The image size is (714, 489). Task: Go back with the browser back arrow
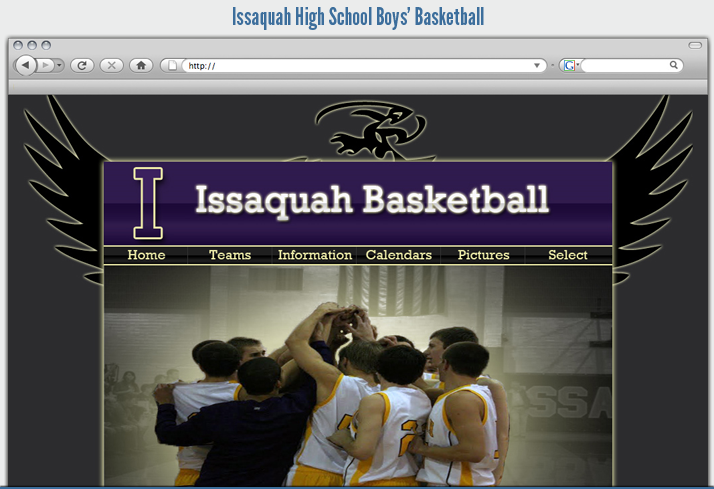pyautogui.click(x=26, y=66)
